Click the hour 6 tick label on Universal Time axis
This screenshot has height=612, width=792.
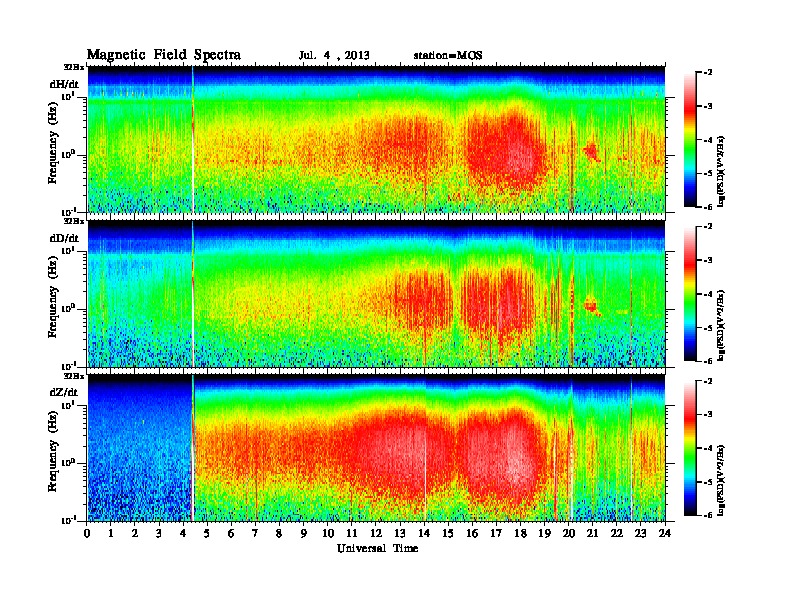232,533
